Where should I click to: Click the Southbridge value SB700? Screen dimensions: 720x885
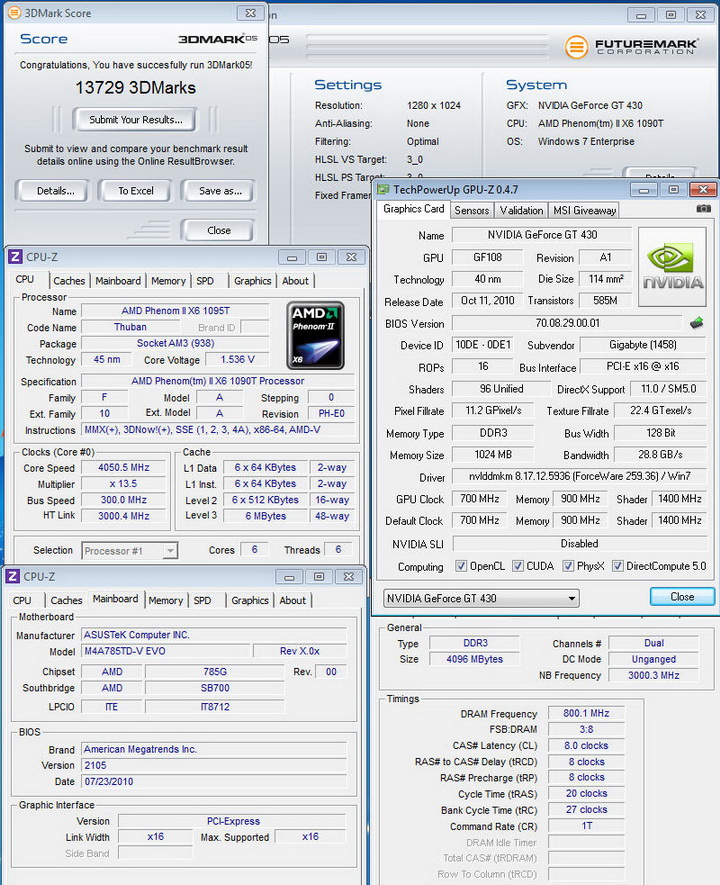point(215,688)
